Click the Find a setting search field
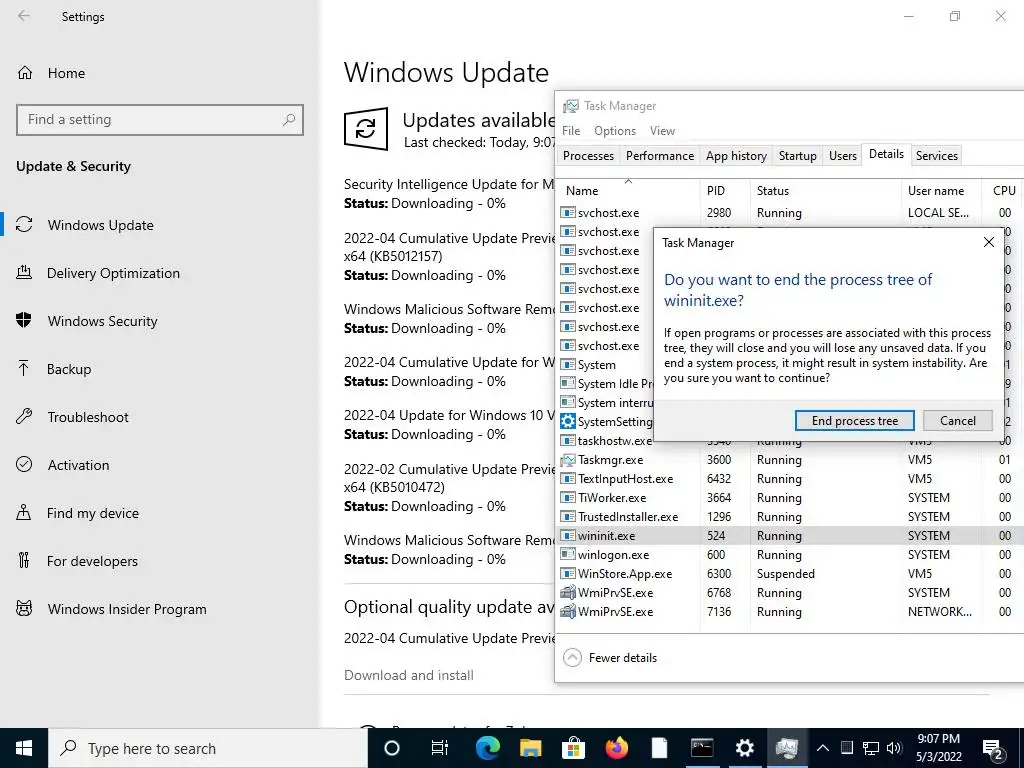This screenshot has width=1024, height=768. (x=159, y=120)
